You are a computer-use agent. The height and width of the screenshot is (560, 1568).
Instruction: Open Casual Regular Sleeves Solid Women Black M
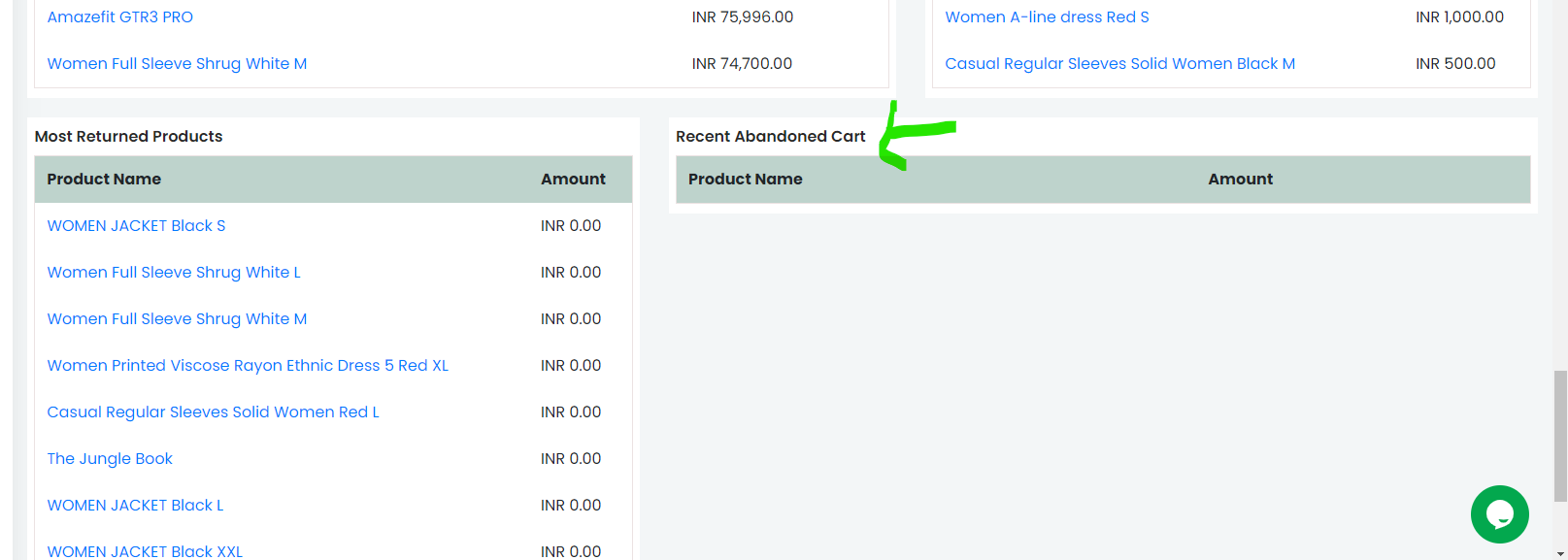pyautogui.click(x=1119, y=64)
